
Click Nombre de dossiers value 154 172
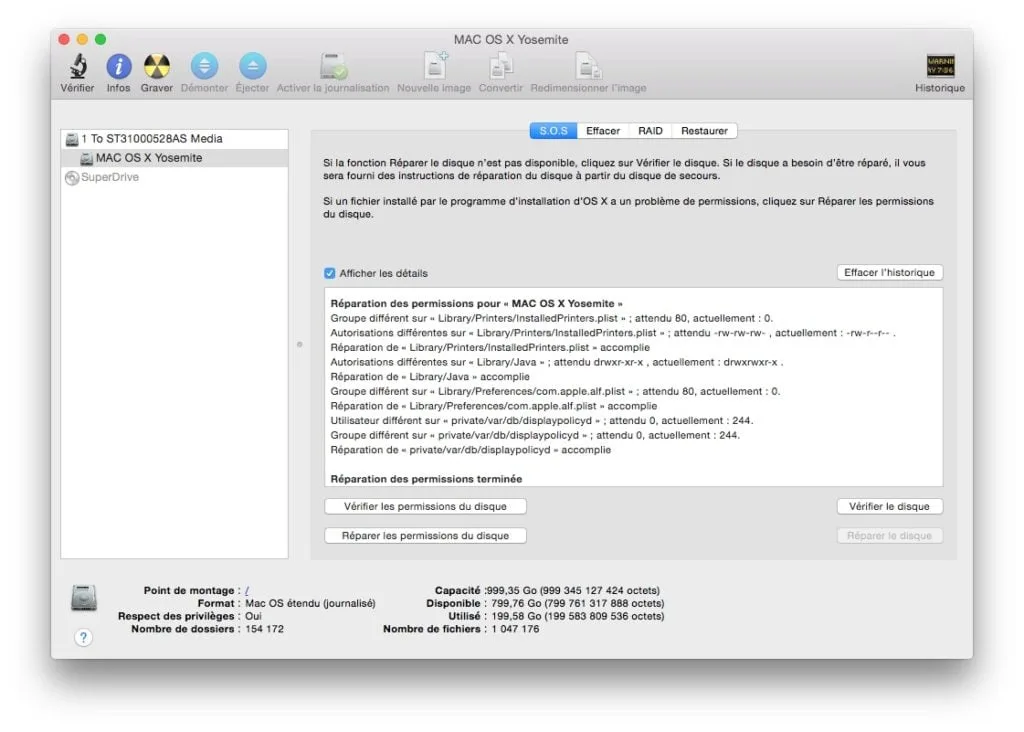point(264,629)
